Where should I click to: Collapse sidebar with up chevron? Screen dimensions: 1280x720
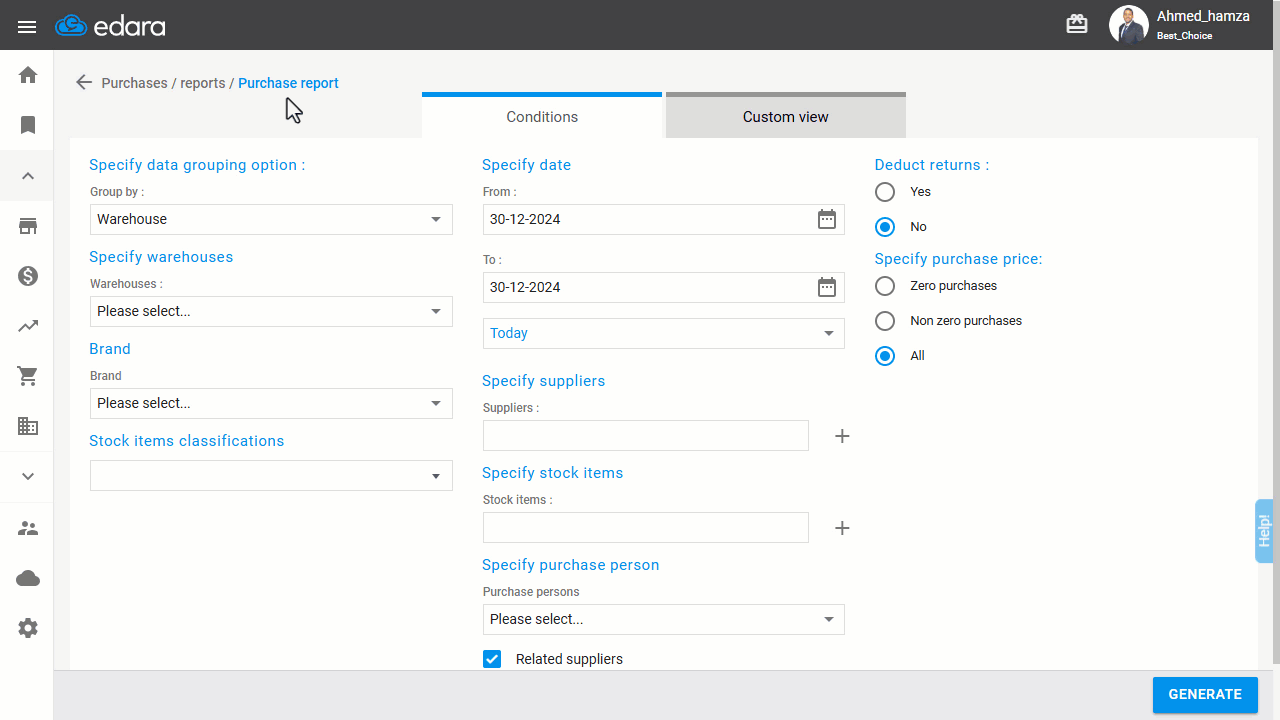tap(28, 176)
